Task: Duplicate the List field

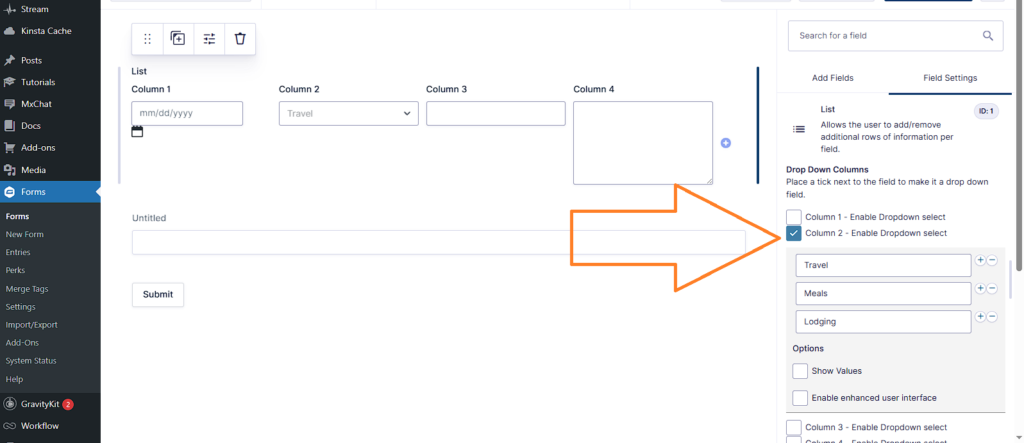Action: [178, 39]
